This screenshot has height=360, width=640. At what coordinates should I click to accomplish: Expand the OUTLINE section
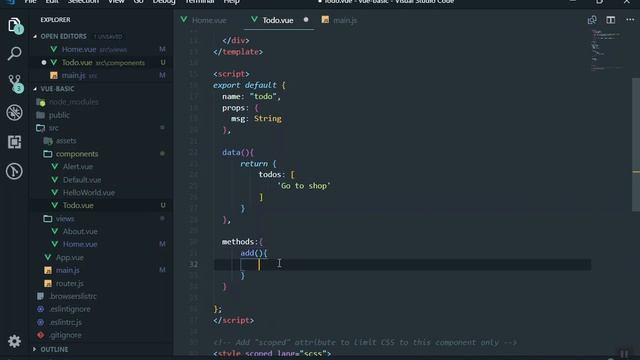click(54, 349)
